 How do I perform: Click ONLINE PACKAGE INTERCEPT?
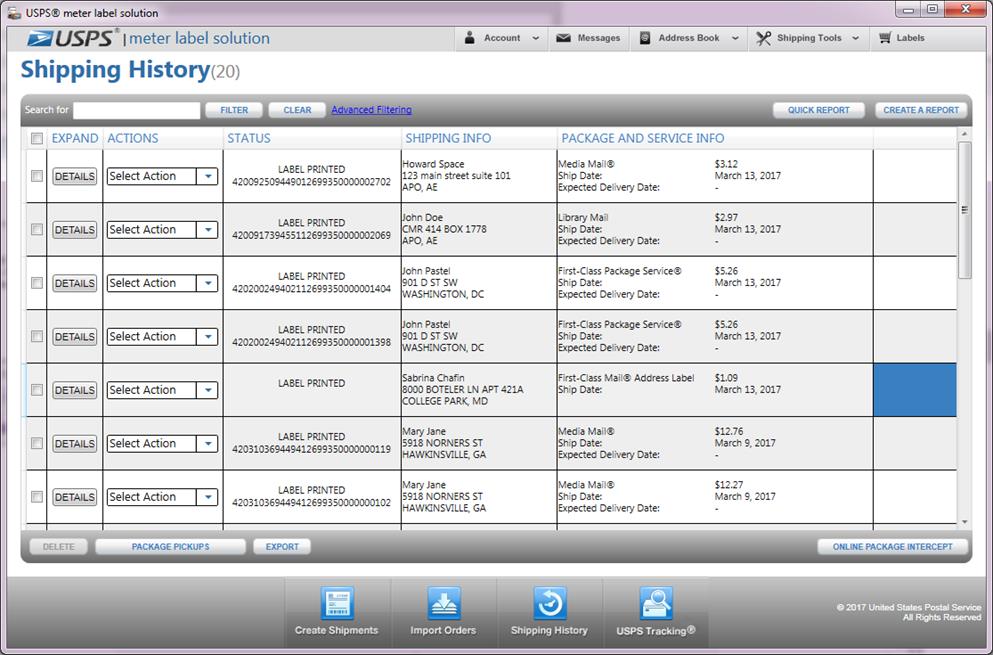(892, 547)
